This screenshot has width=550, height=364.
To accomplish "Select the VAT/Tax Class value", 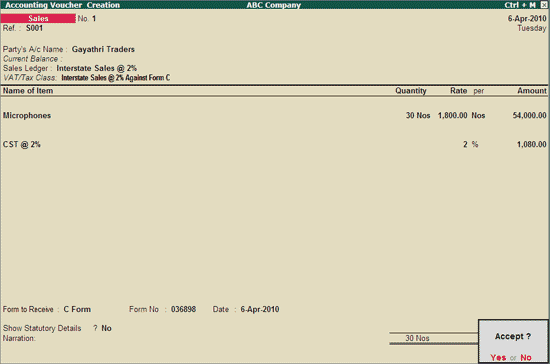I will (x=116, y=77).
